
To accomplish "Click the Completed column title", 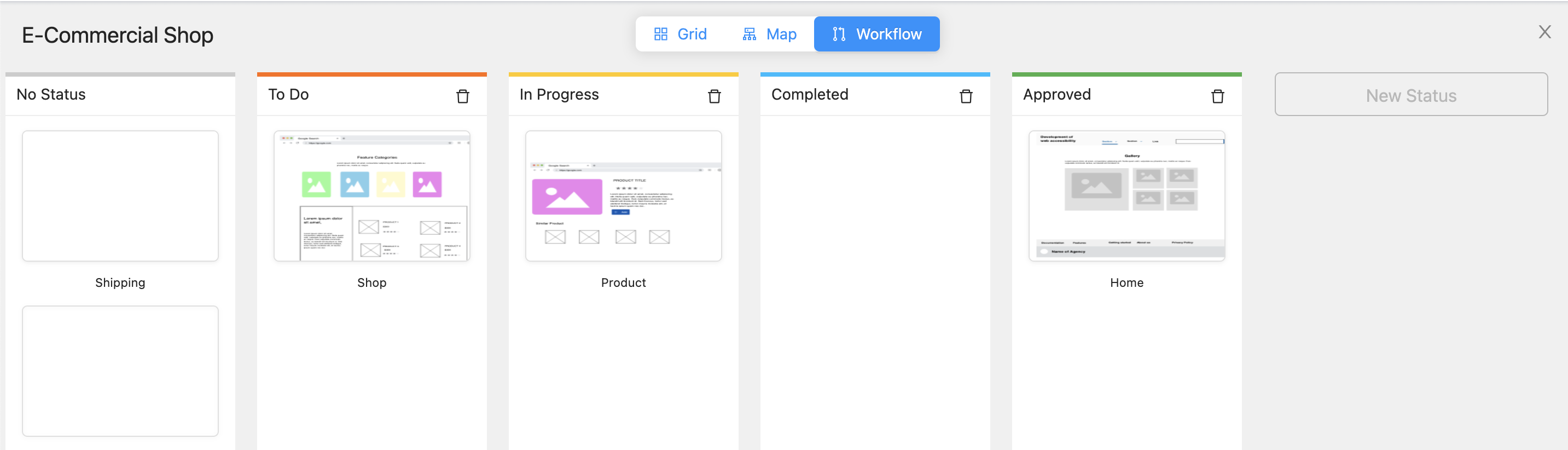I will pyautogui.click(x=810, y=94).
